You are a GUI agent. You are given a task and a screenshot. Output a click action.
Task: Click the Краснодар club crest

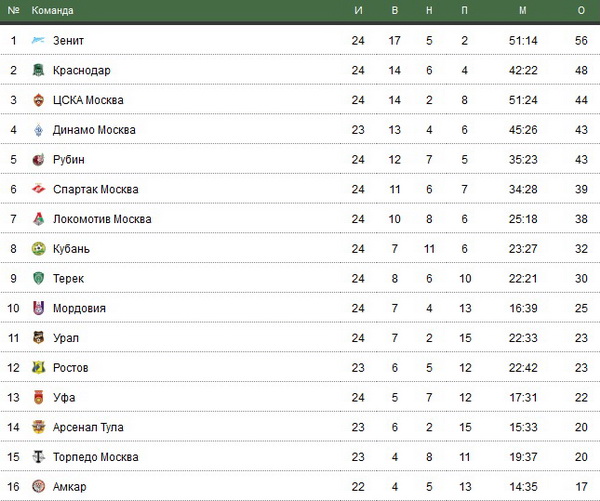38,70
